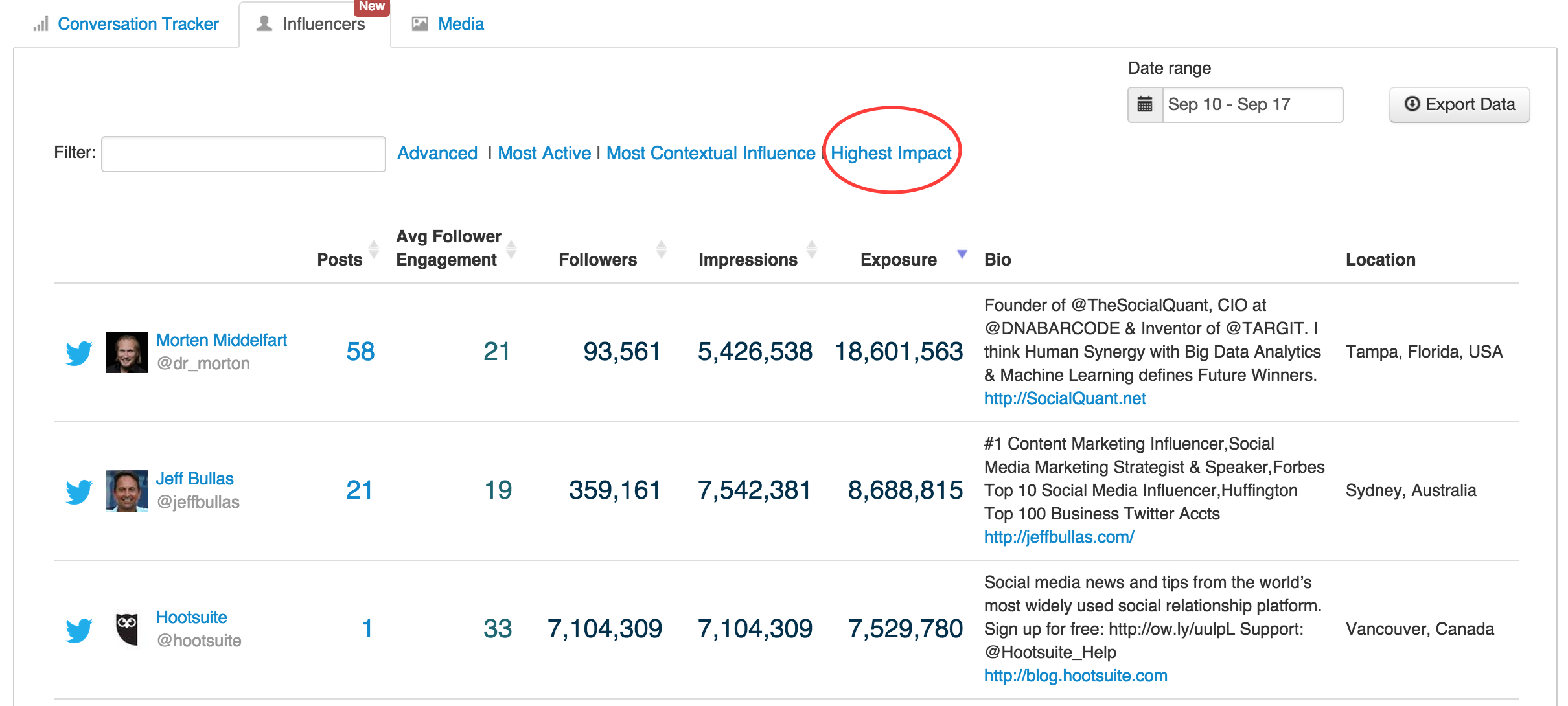Click the @dr_morton handle
Viewport: 1568px width, 706px height.
tap(203, 363)
